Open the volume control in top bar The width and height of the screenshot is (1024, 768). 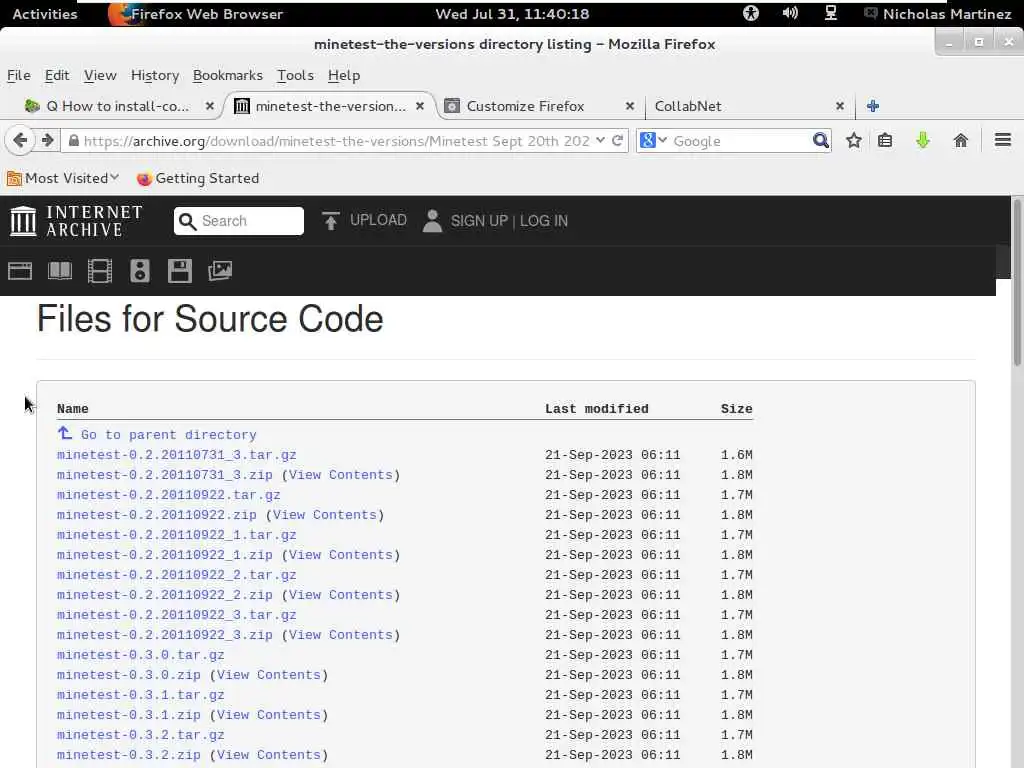coord(790,13)
